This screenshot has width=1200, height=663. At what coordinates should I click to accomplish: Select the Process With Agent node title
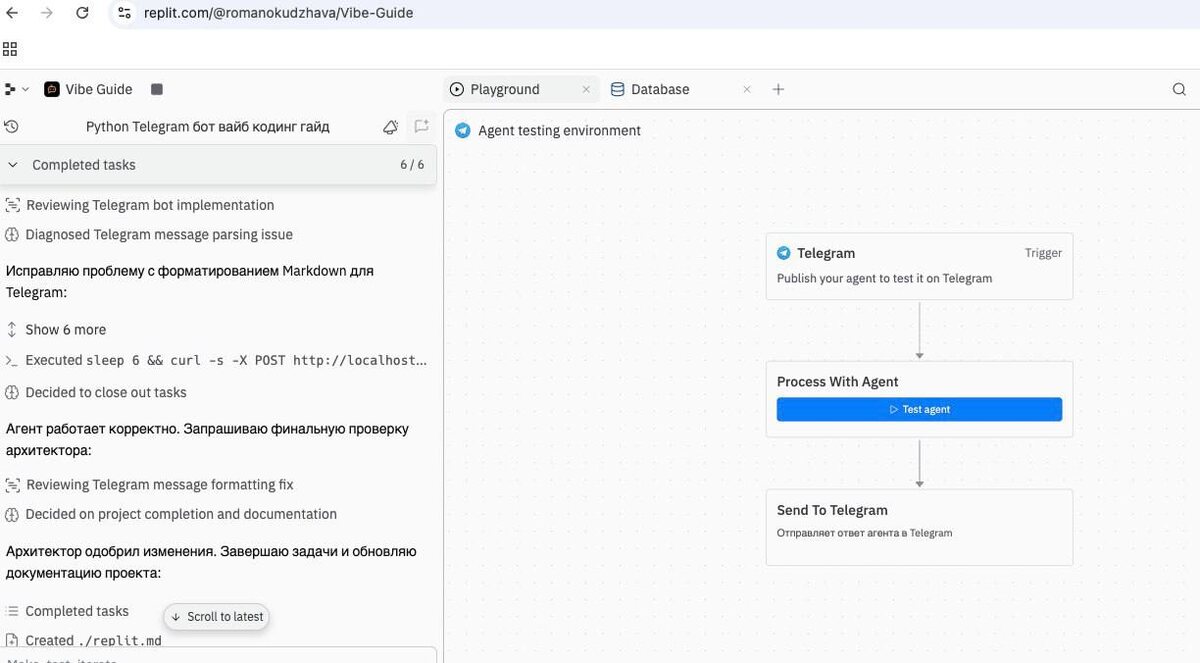pos(838,382)
